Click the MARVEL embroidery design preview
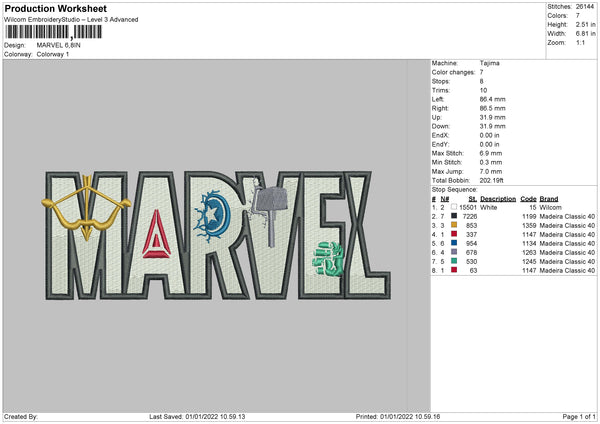Image resolution: width=600 pixels, height=424 pixels. click(218, 235)
